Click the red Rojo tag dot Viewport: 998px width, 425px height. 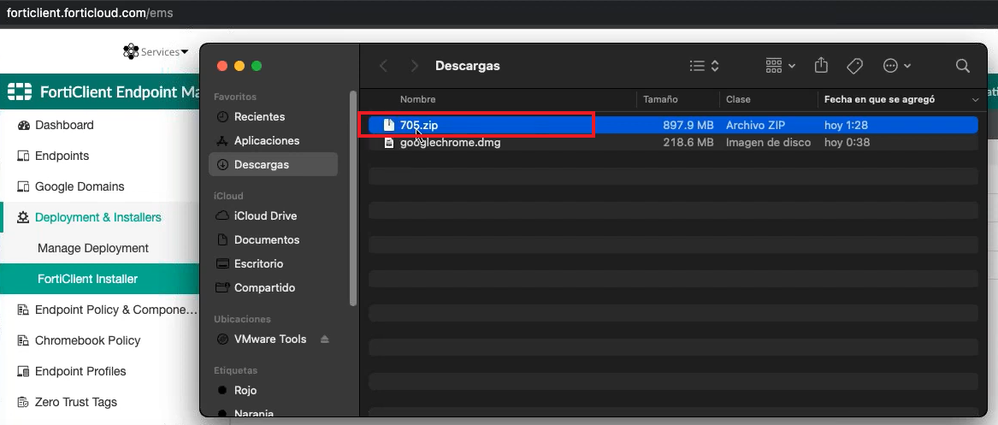pos(222,390)
